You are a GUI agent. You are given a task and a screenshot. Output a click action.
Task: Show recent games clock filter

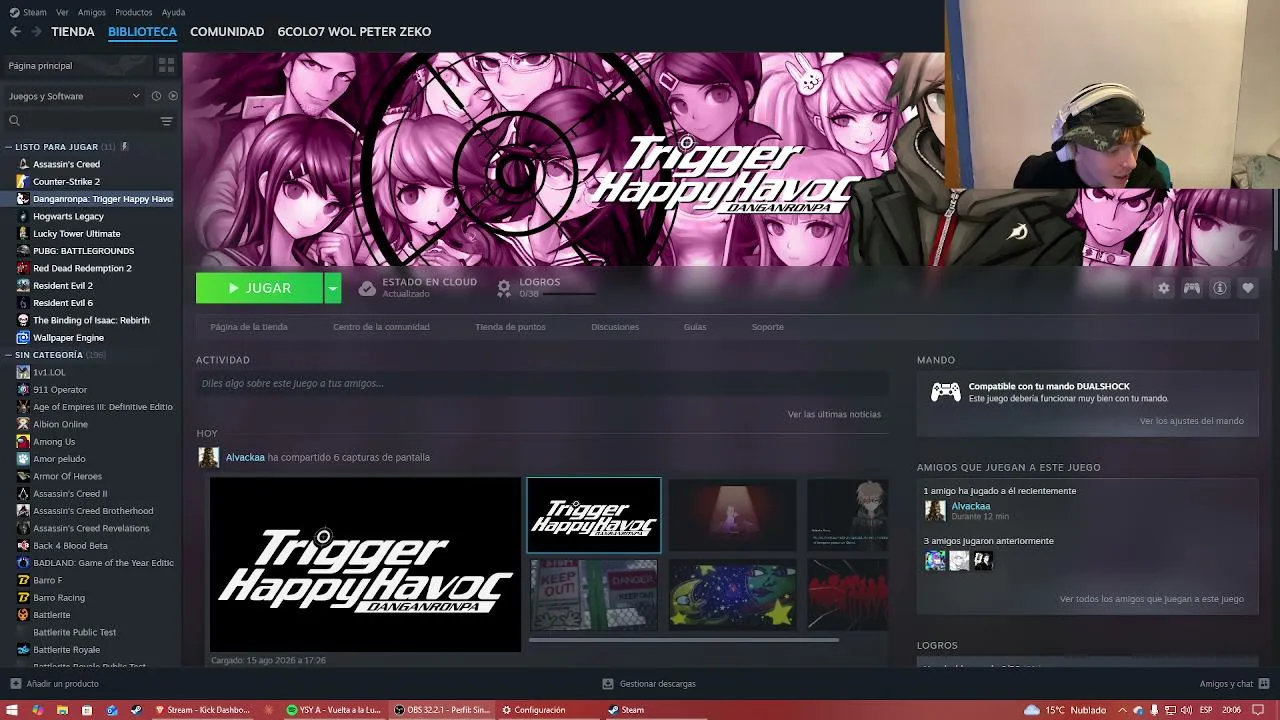click(x=156, y=96)
